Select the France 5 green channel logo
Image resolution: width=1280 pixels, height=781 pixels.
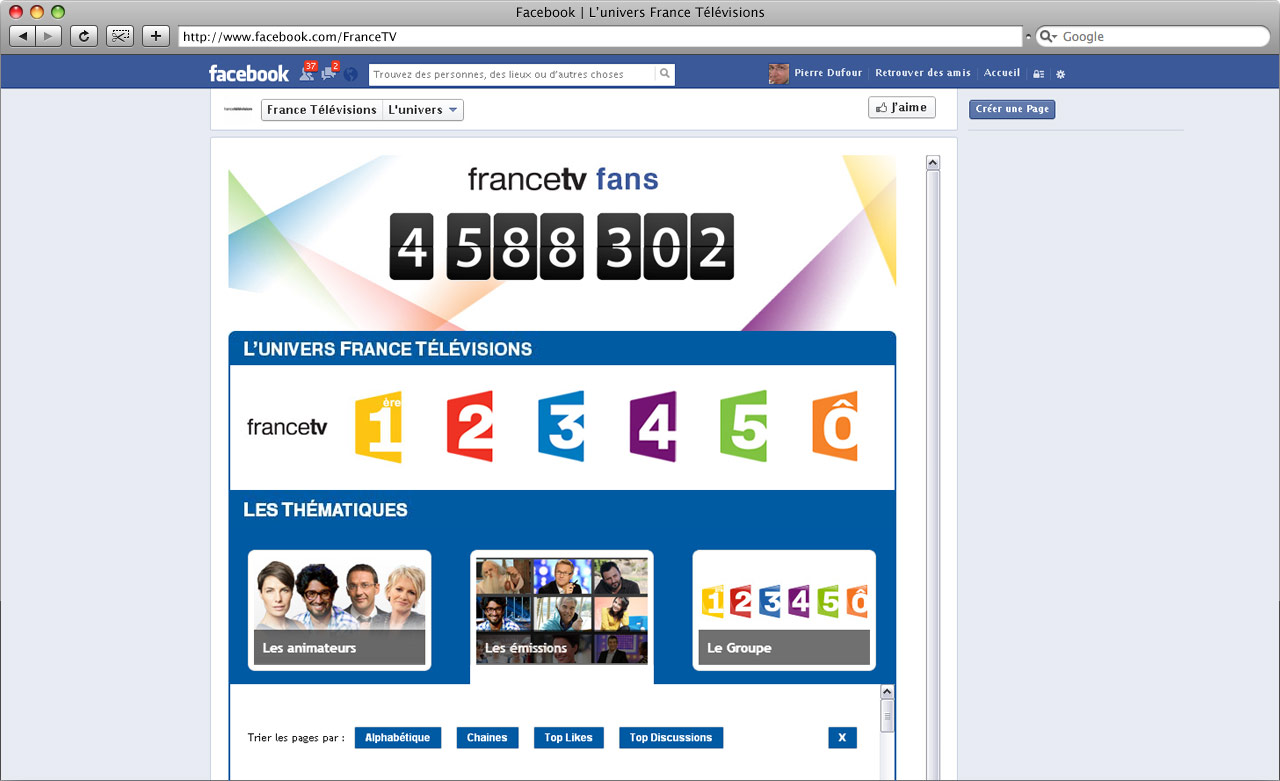[x=744, y=427]
